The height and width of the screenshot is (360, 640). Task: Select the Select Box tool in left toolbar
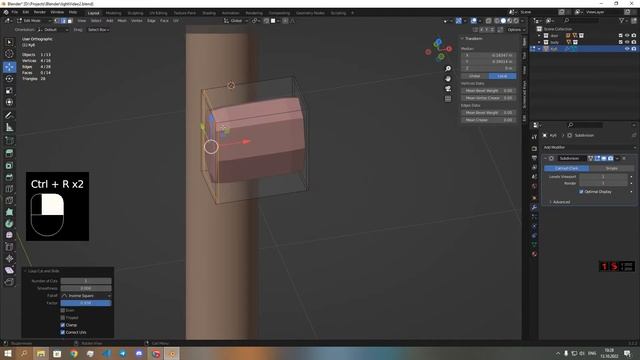click(x=9, y=42)
